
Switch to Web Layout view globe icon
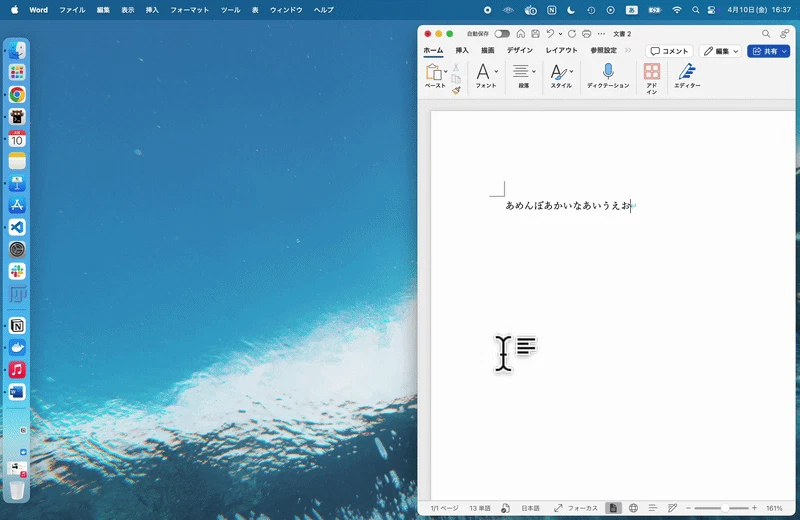pyautogui.click(x=633, y=508)
